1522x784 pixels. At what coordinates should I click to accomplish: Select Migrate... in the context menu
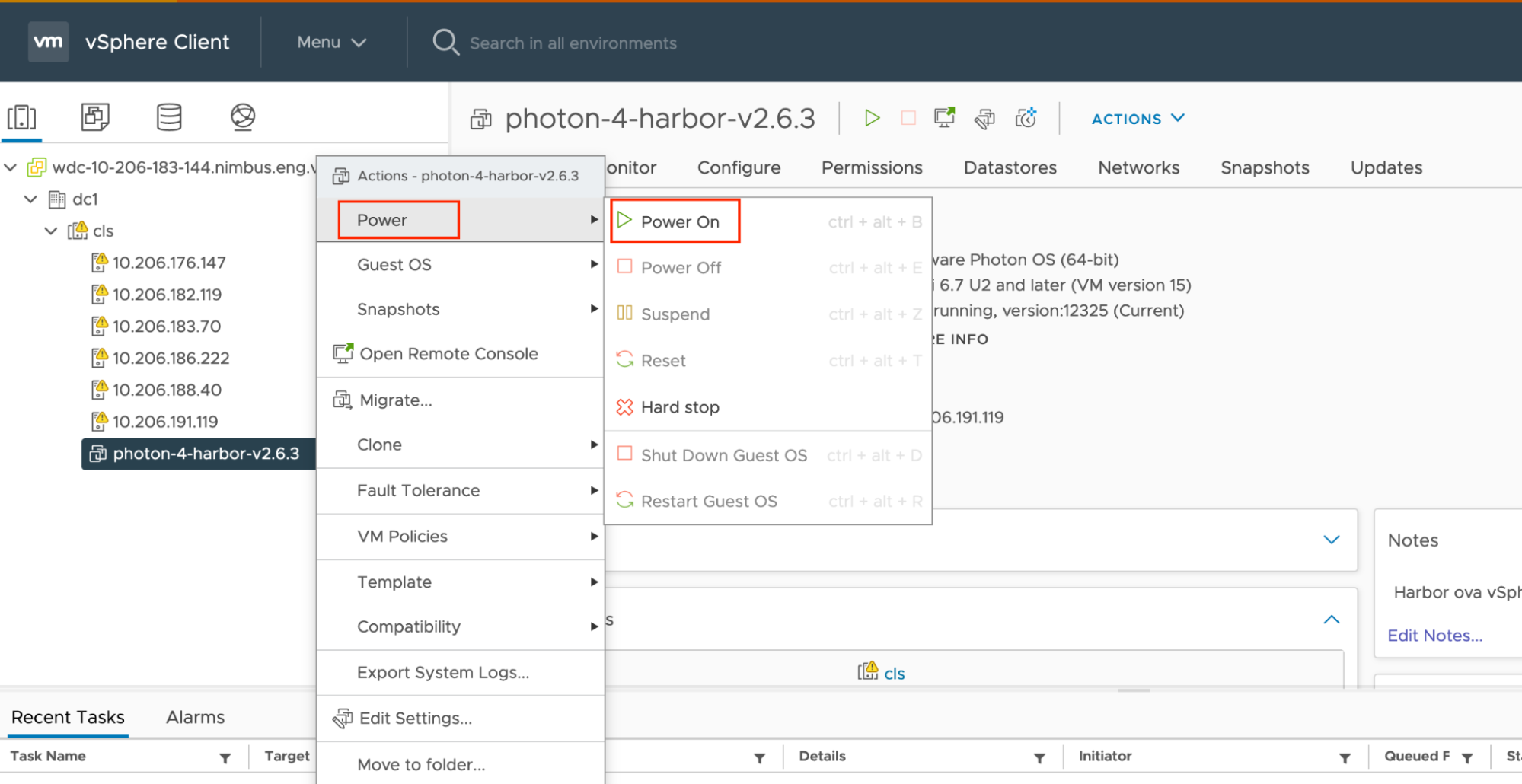tap(460, 400)
